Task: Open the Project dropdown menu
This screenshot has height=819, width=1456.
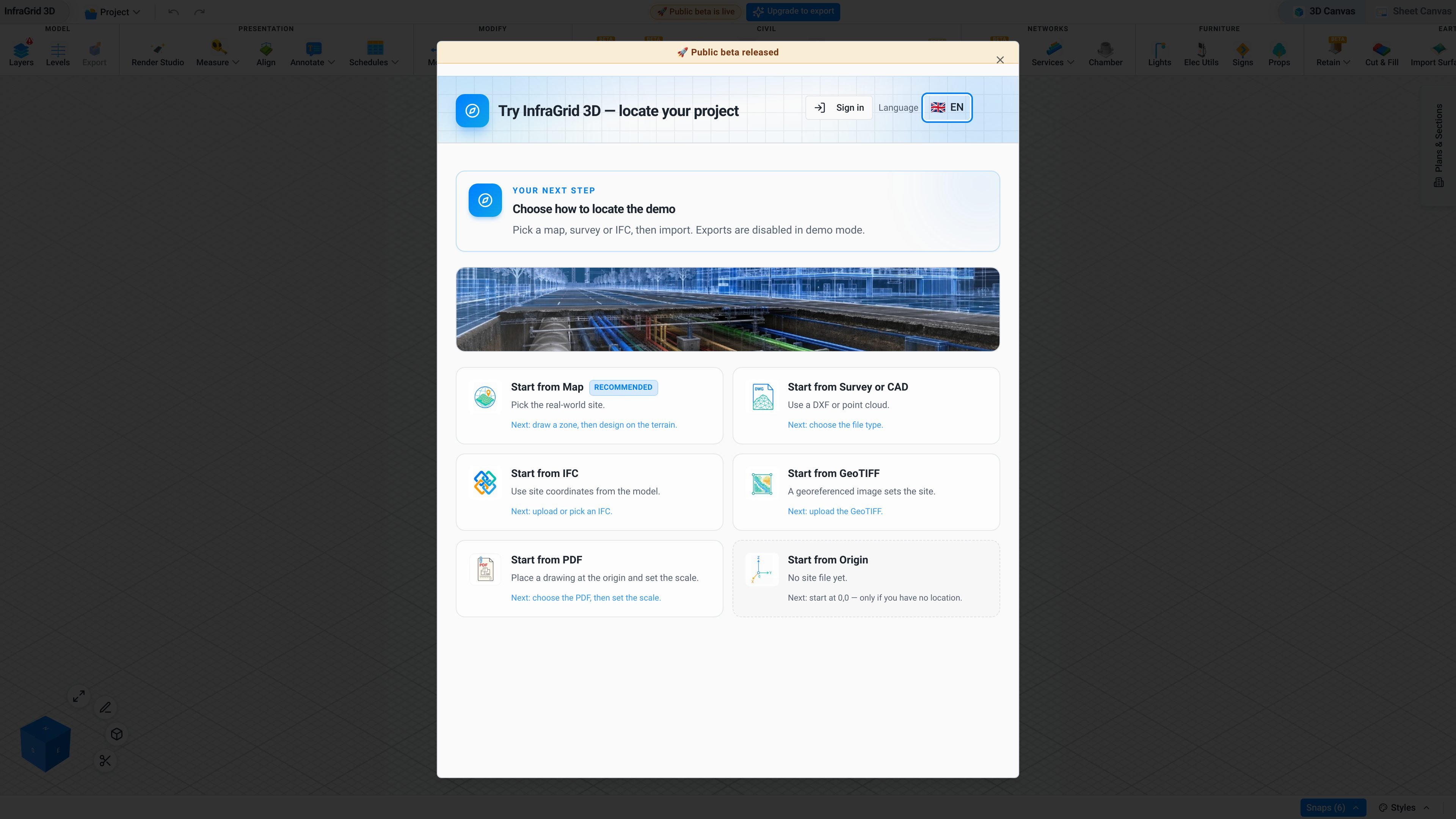Action: tap(112, 12)
